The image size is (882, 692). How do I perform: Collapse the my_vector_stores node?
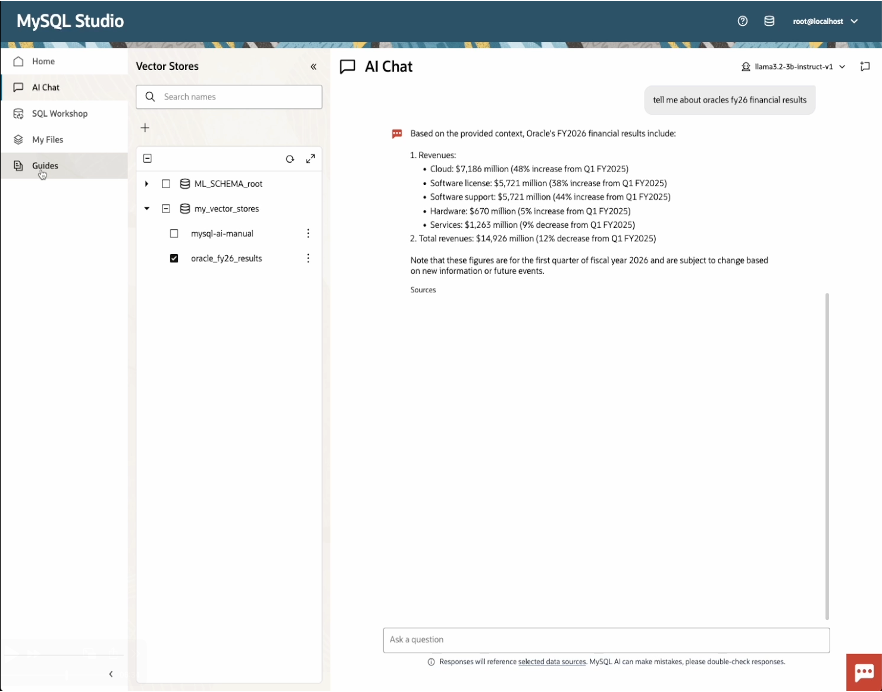pyautogui.click(x=147, y=209)
